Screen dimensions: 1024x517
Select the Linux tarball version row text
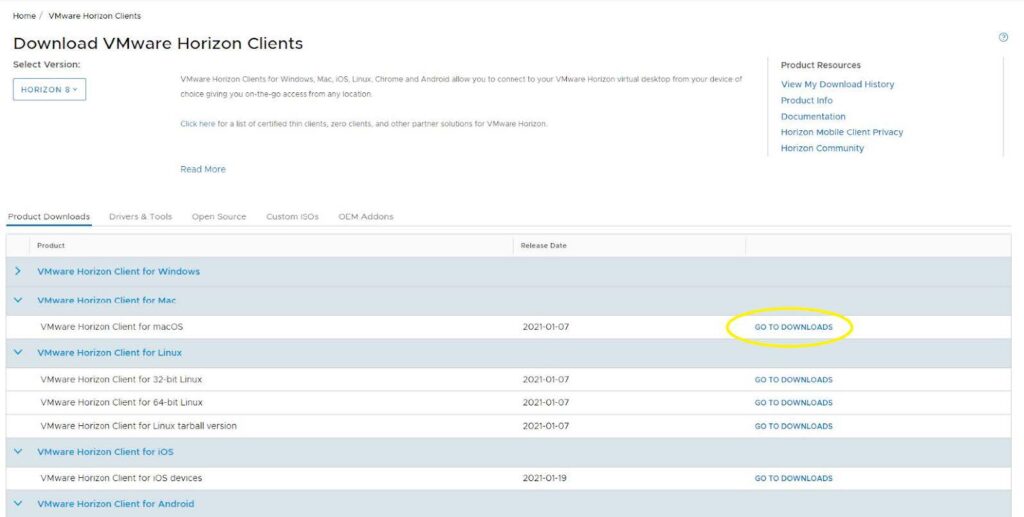point(138,426)
